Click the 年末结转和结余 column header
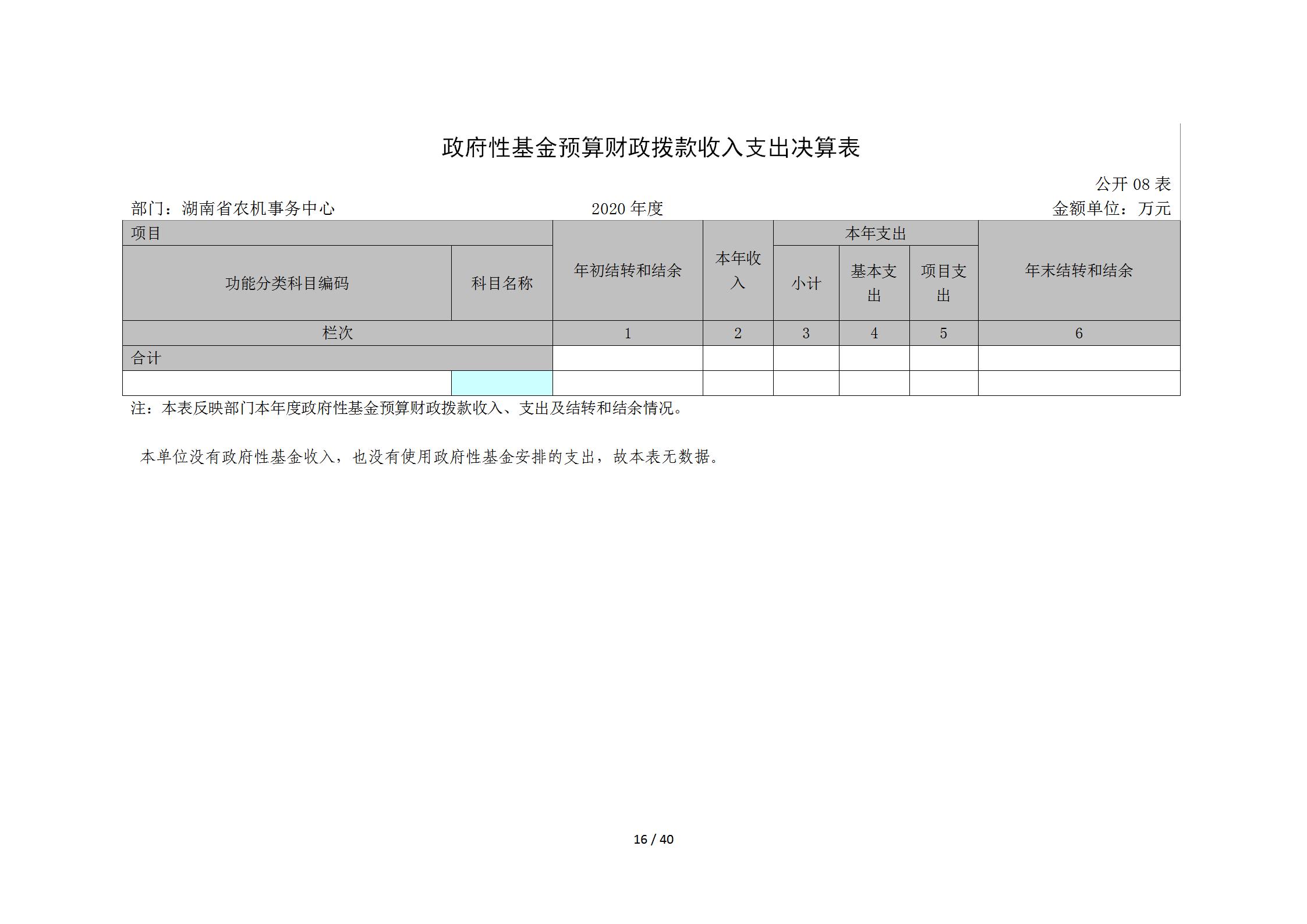The width and height of the screenshot is (1307, 924). (1079, 270)
